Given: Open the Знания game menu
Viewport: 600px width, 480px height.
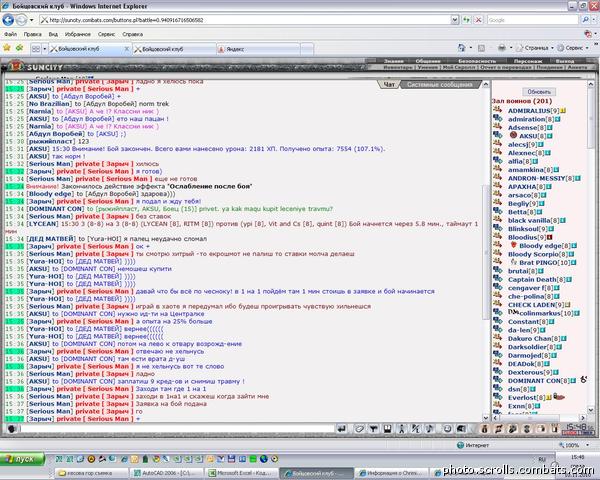Looking at the screenshot, I should click(393, 61).
